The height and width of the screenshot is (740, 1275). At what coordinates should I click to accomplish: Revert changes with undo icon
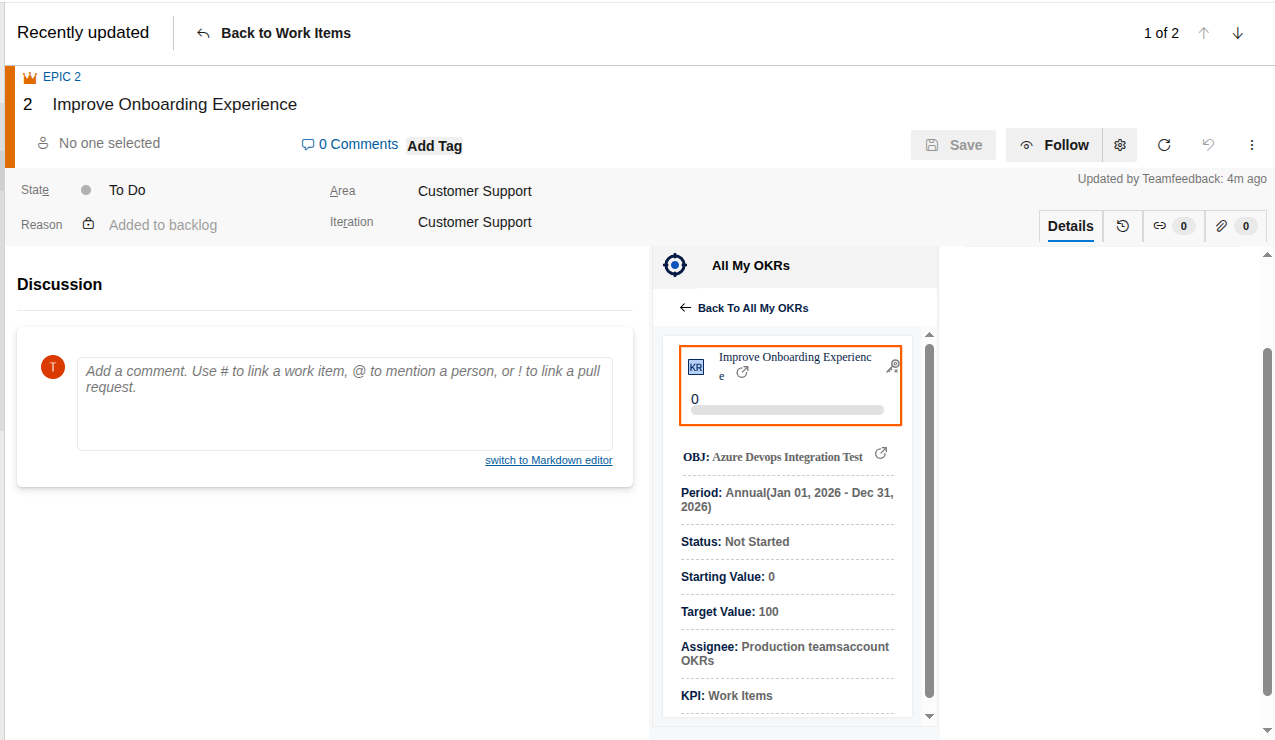1208,145
